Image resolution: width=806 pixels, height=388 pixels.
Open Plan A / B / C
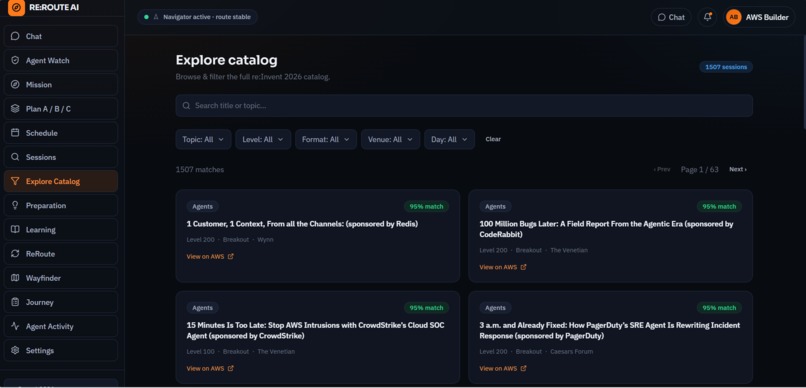click(61, 109)
